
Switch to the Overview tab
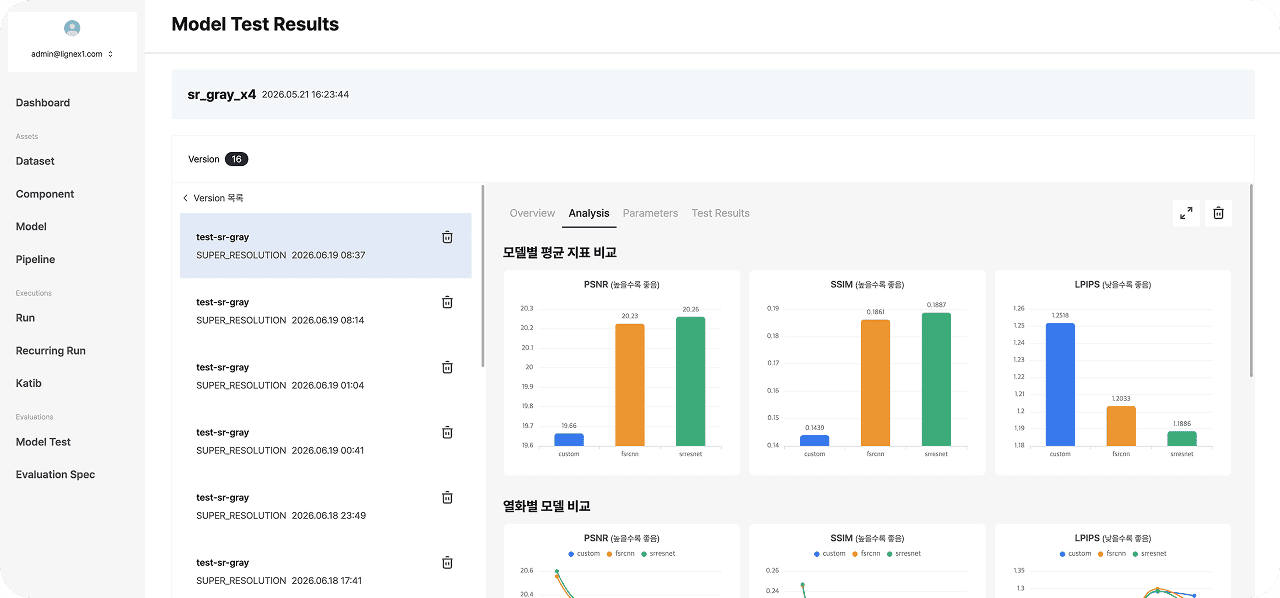pyautogui.click(x=532, y=213)
